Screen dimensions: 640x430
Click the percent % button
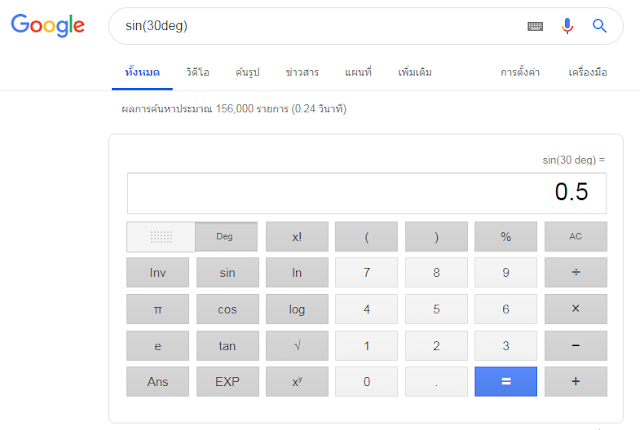tap(506, 237)
